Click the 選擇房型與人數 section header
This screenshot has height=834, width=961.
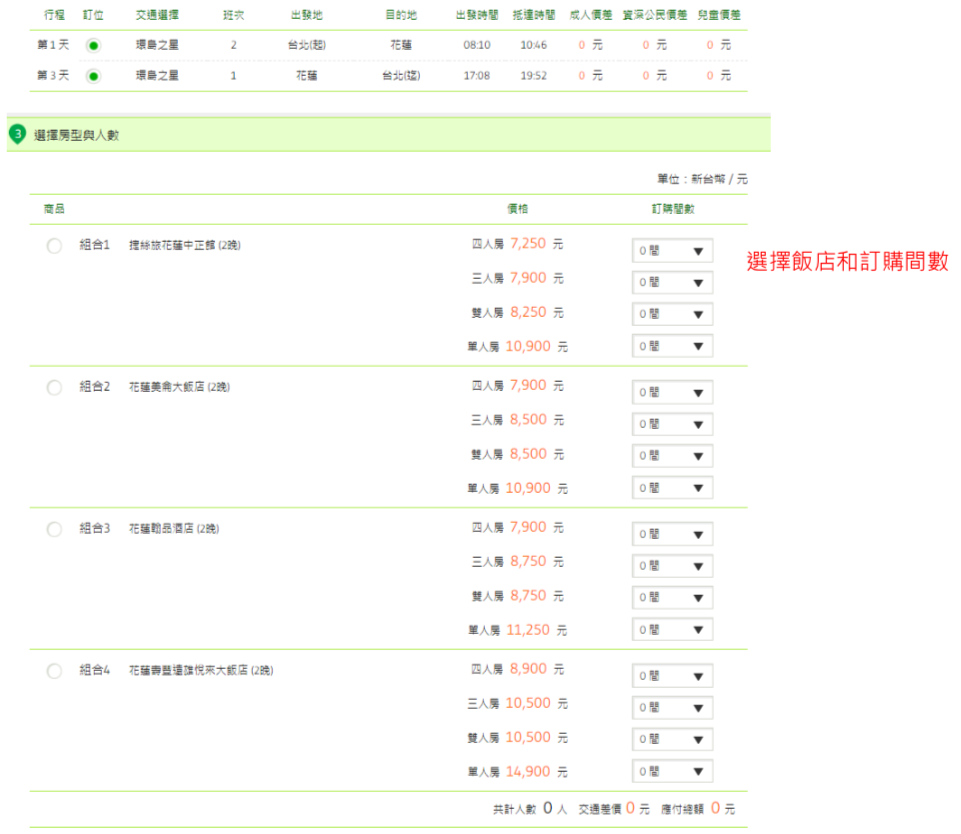(77, 135)
